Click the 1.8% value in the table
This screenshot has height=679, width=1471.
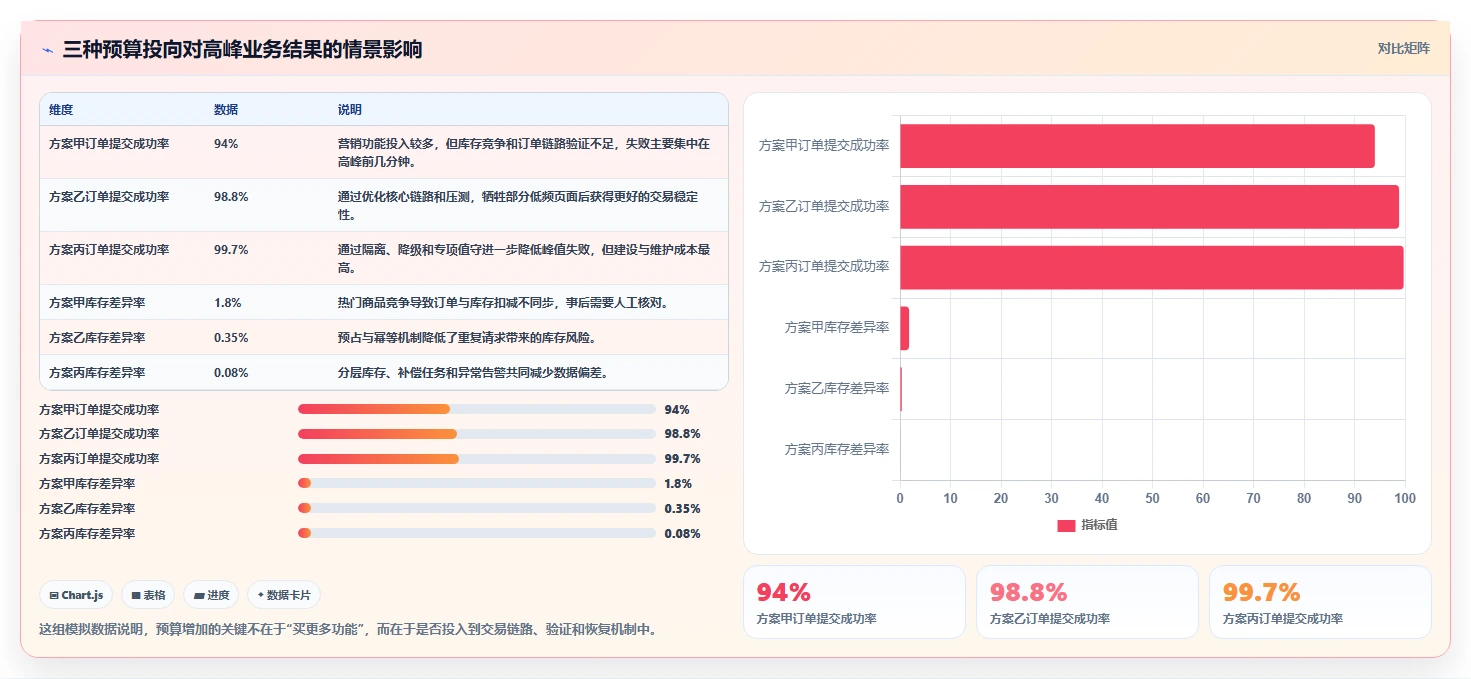[227, 302]
